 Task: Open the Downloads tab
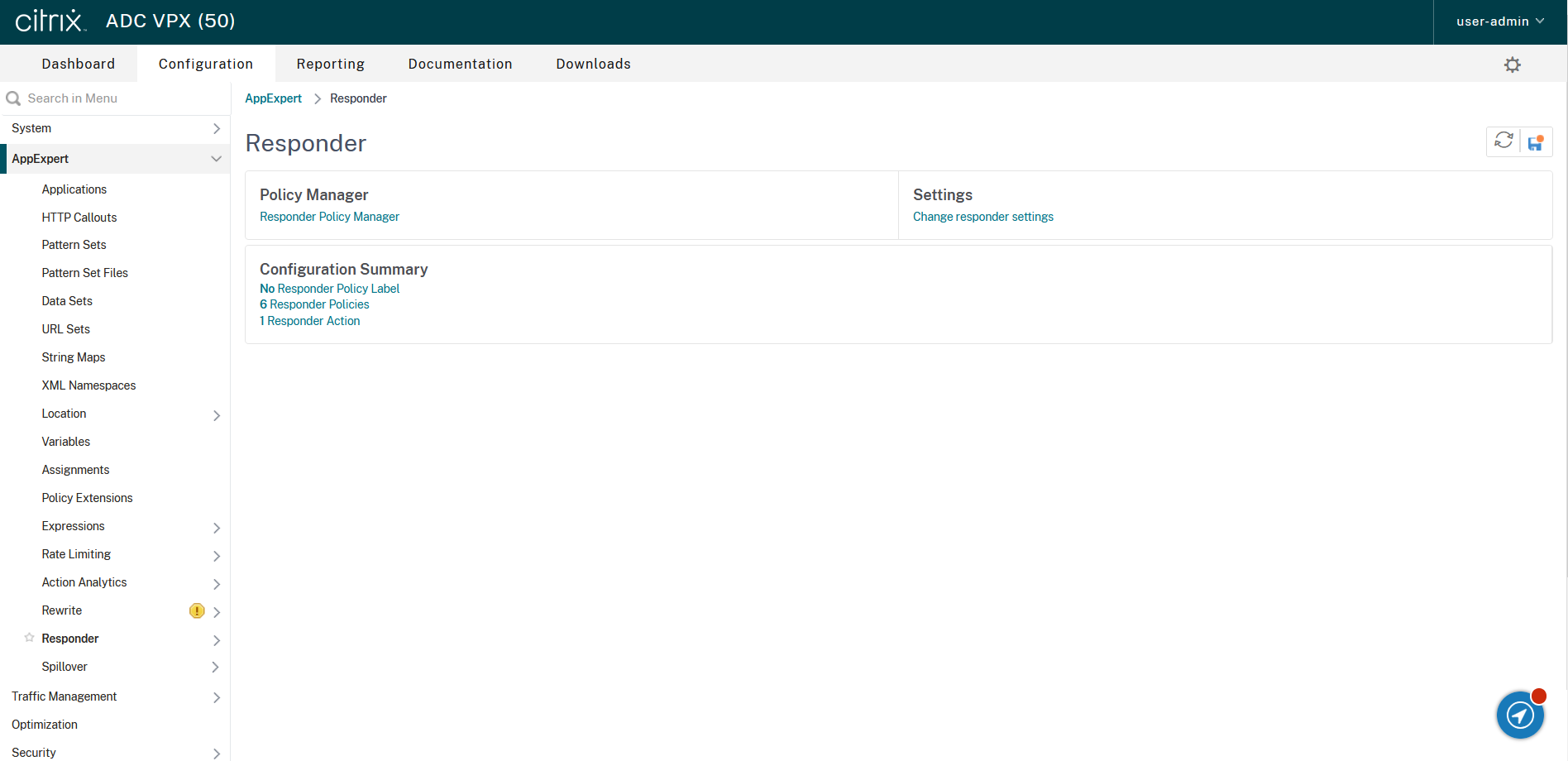tap(594, 64)
